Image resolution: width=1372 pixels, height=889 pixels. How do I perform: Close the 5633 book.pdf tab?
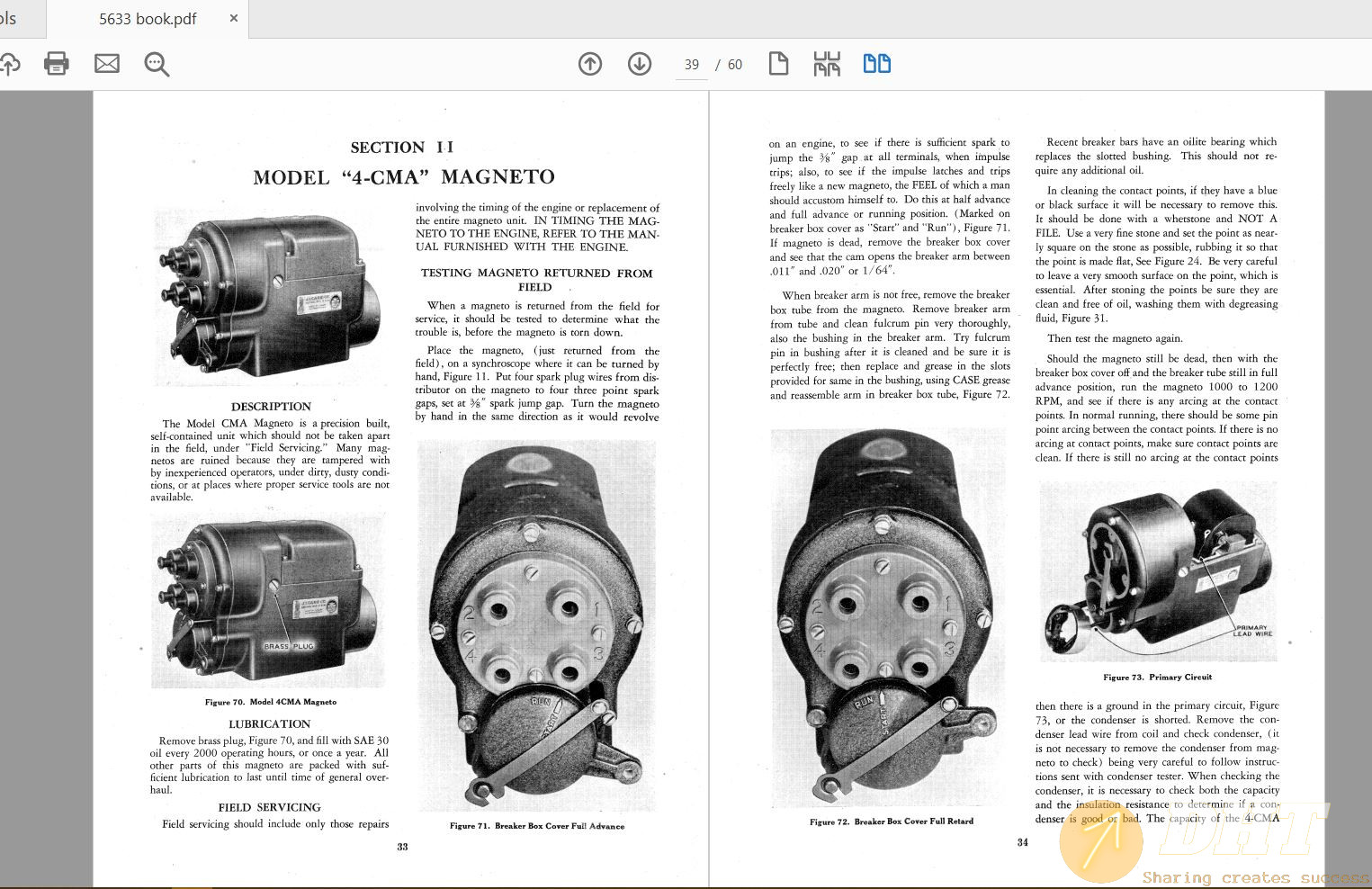pos(233,18)
